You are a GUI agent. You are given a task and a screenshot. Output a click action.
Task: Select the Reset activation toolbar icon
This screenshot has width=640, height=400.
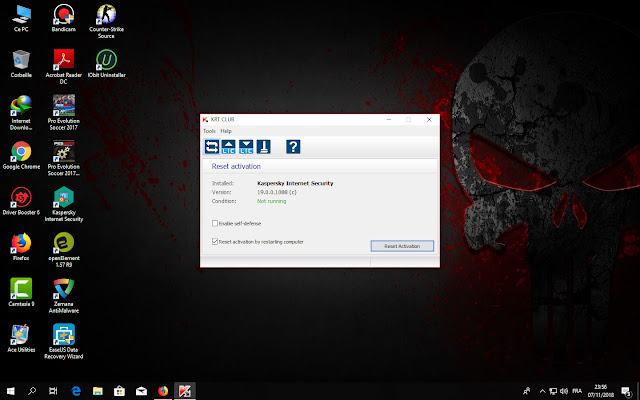point(211,147)
